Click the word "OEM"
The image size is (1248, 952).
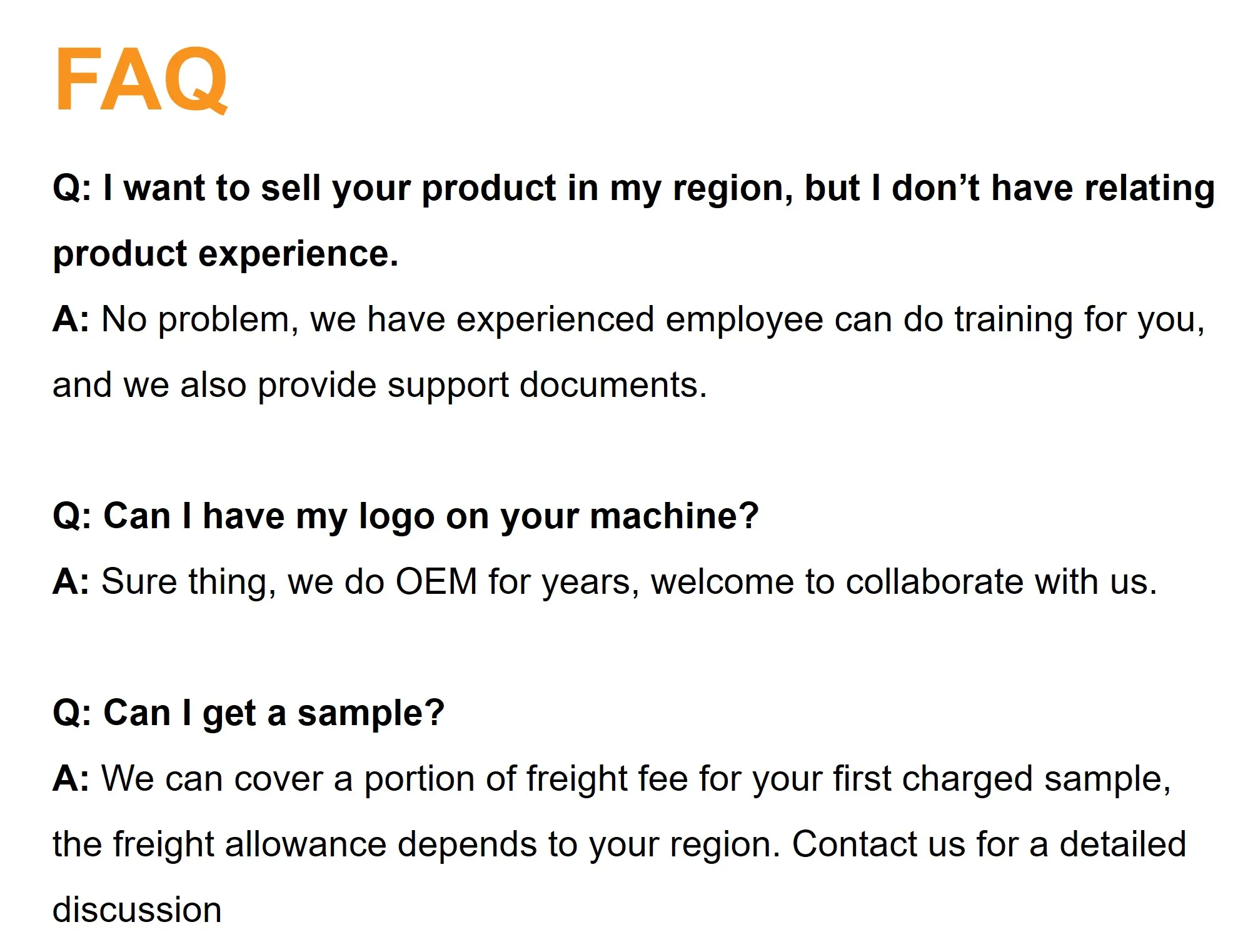pyautogui.click(x=436, y=582)
